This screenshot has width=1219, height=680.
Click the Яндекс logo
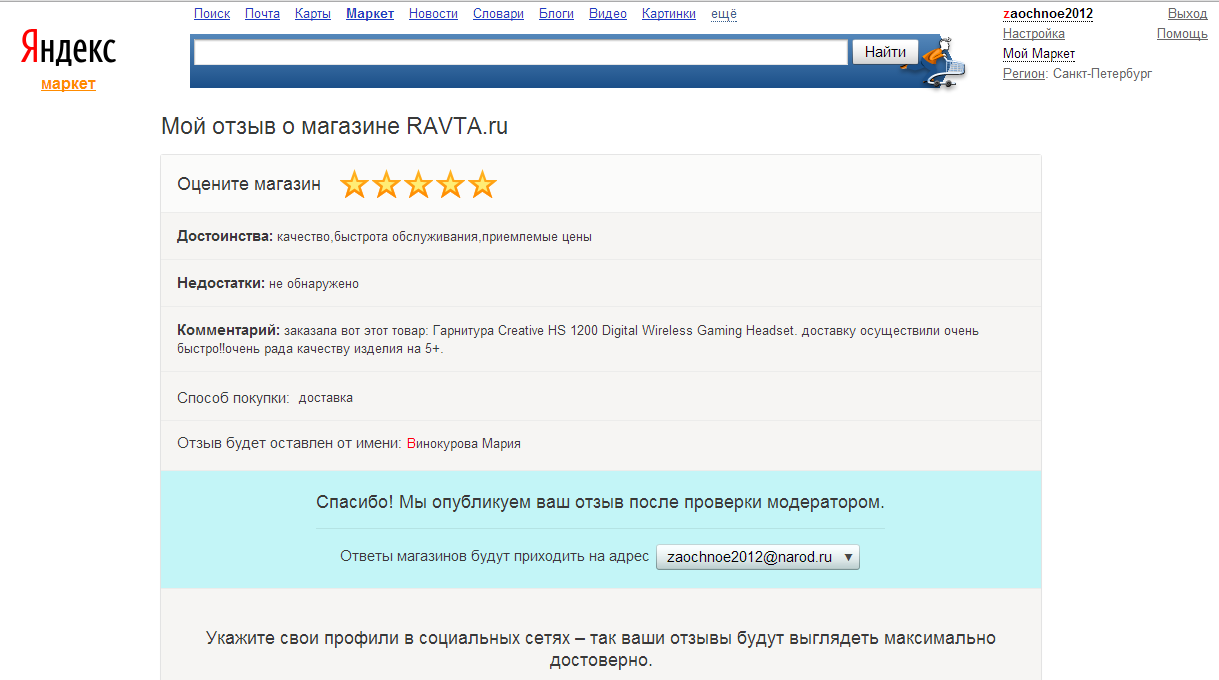(x=68, y=48)
